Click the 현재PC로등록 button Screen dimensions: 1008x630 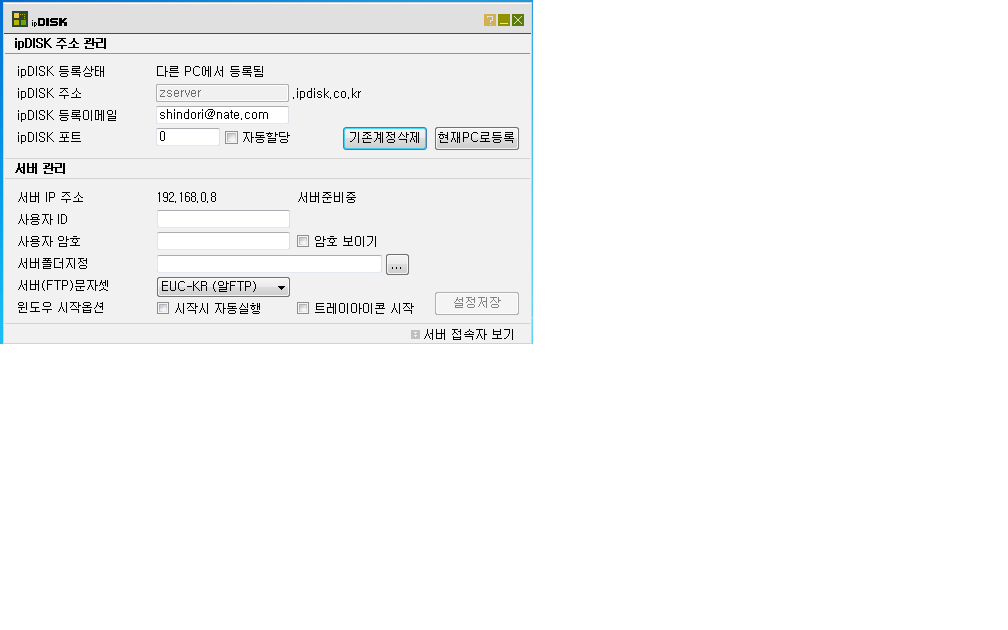pos(476,138)
